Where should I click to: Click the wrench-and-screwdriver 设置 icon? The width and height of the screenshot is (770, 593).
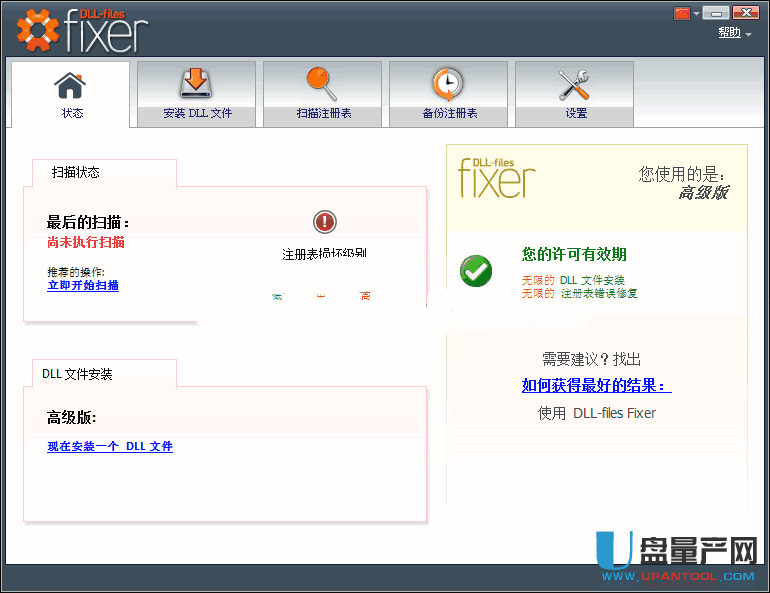coord(574,84)
